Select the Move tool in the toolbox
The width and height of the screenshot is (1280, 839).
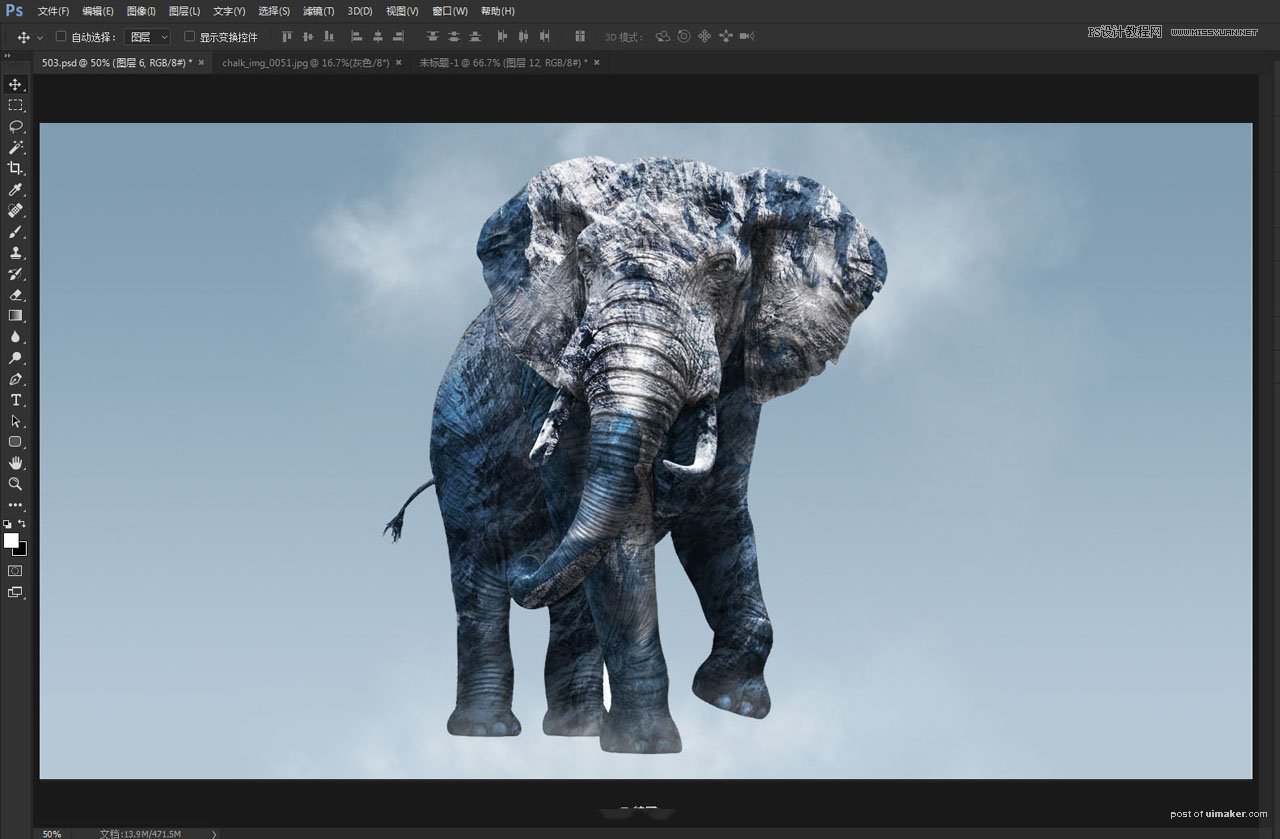(15, 84)
